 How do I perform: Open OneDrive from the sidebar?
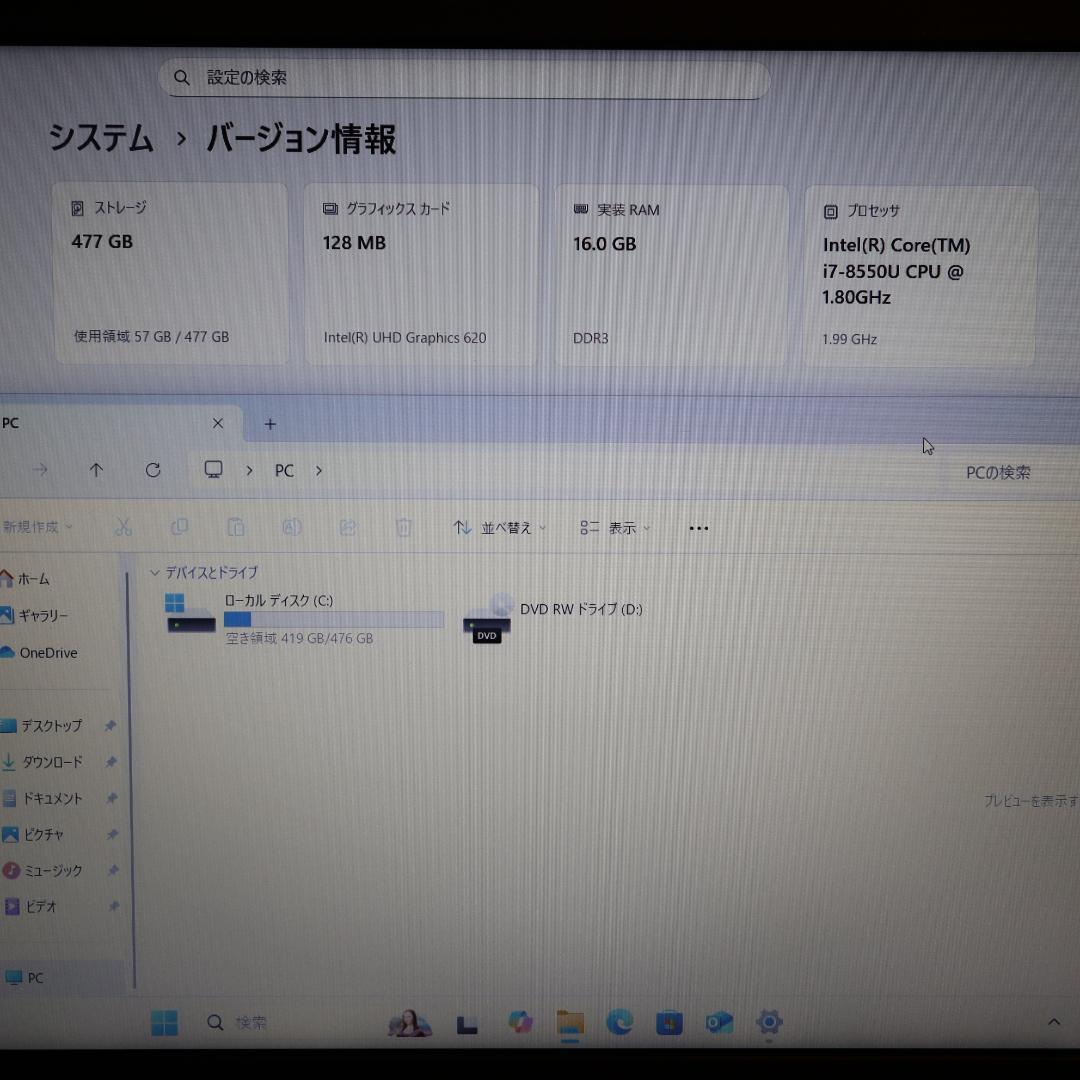tap(47, 653)
